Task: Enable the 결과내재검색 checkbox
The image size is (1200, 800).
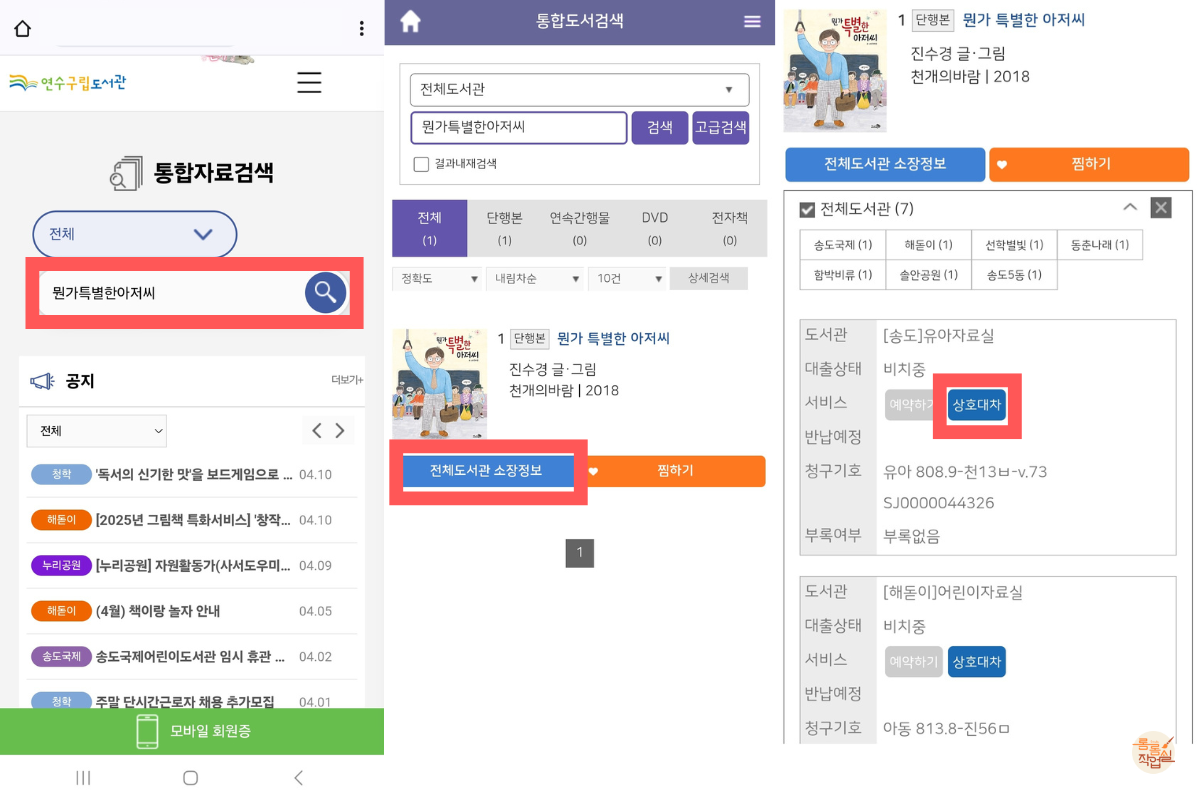Action: 421,165
